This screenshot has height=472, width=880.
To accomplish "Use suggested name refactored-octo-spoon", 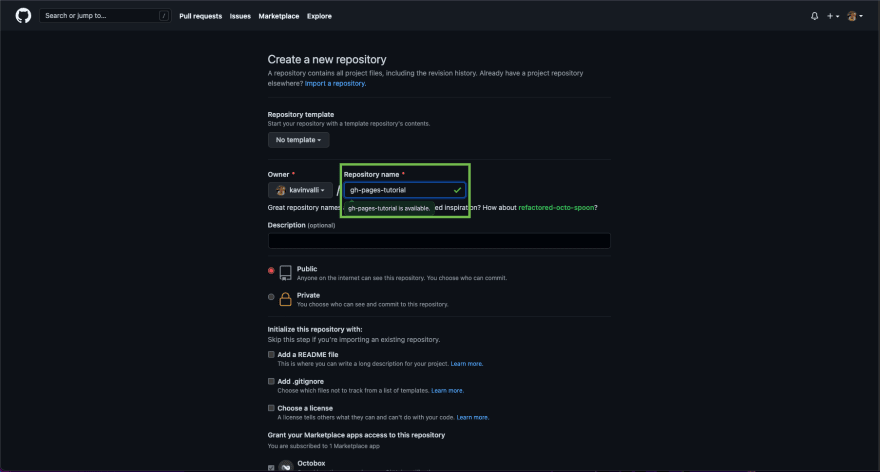I will click(x=556, y=208).
